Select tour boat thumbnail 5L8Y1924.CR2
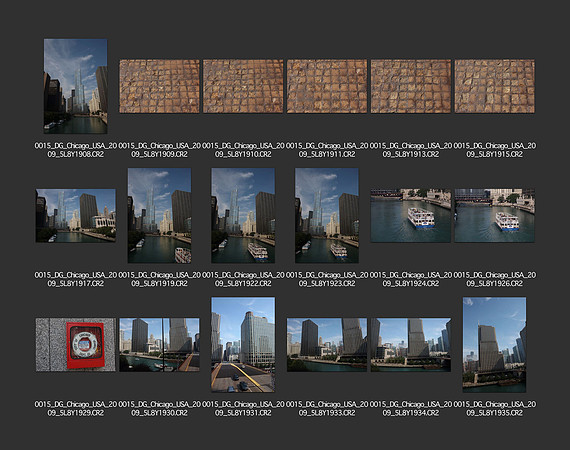The height and width of the screenshot is (450, 570). tap(411, 216)
